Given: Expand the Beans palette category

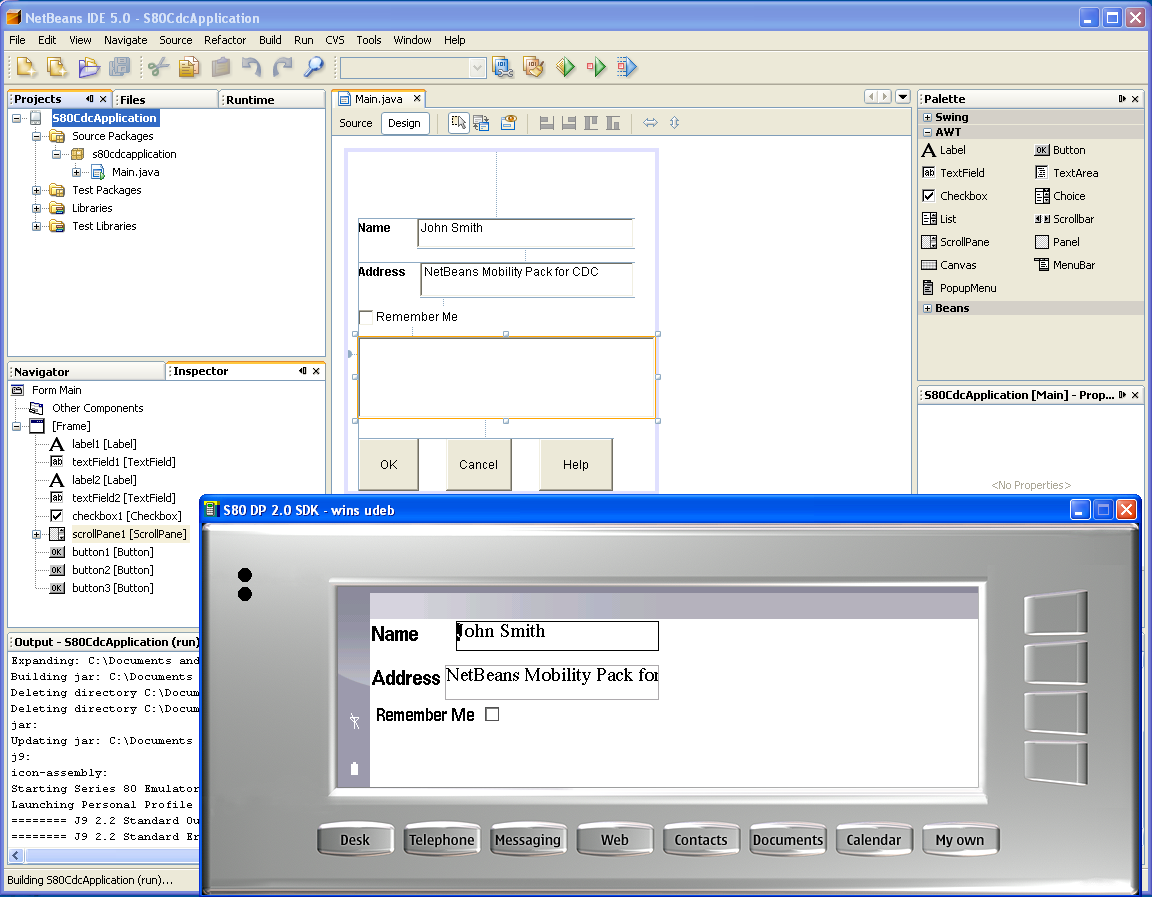Looking at the screenshot, I should point(927,309).
